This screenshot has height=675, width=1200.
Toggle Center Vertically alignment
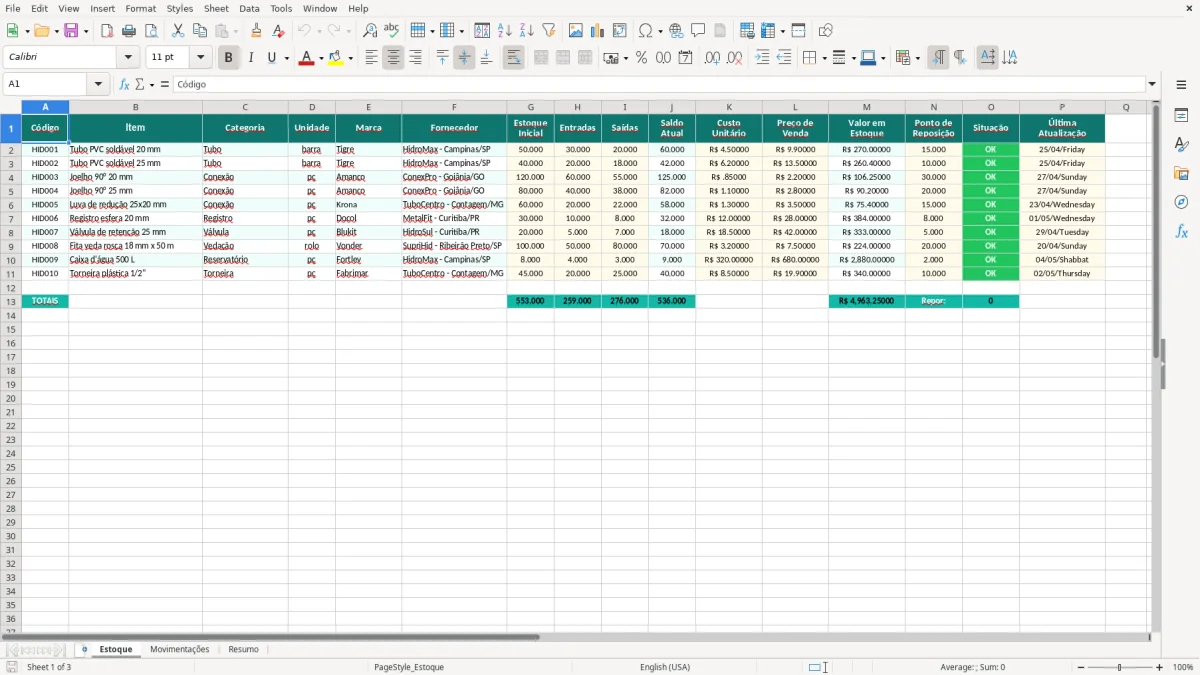464,58
